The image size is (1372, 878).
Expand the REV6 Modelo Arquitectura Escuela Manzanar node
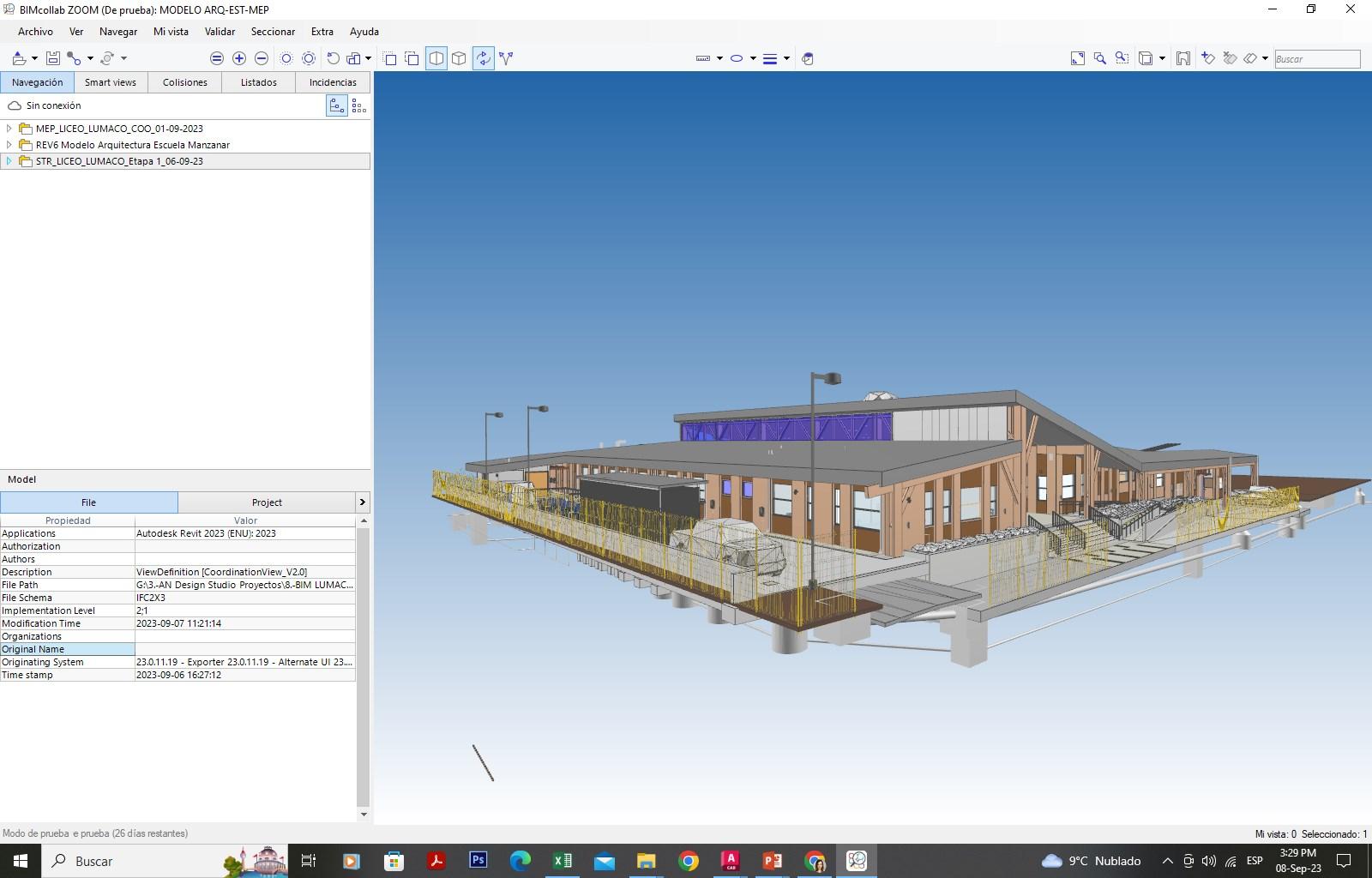(9, 145)
